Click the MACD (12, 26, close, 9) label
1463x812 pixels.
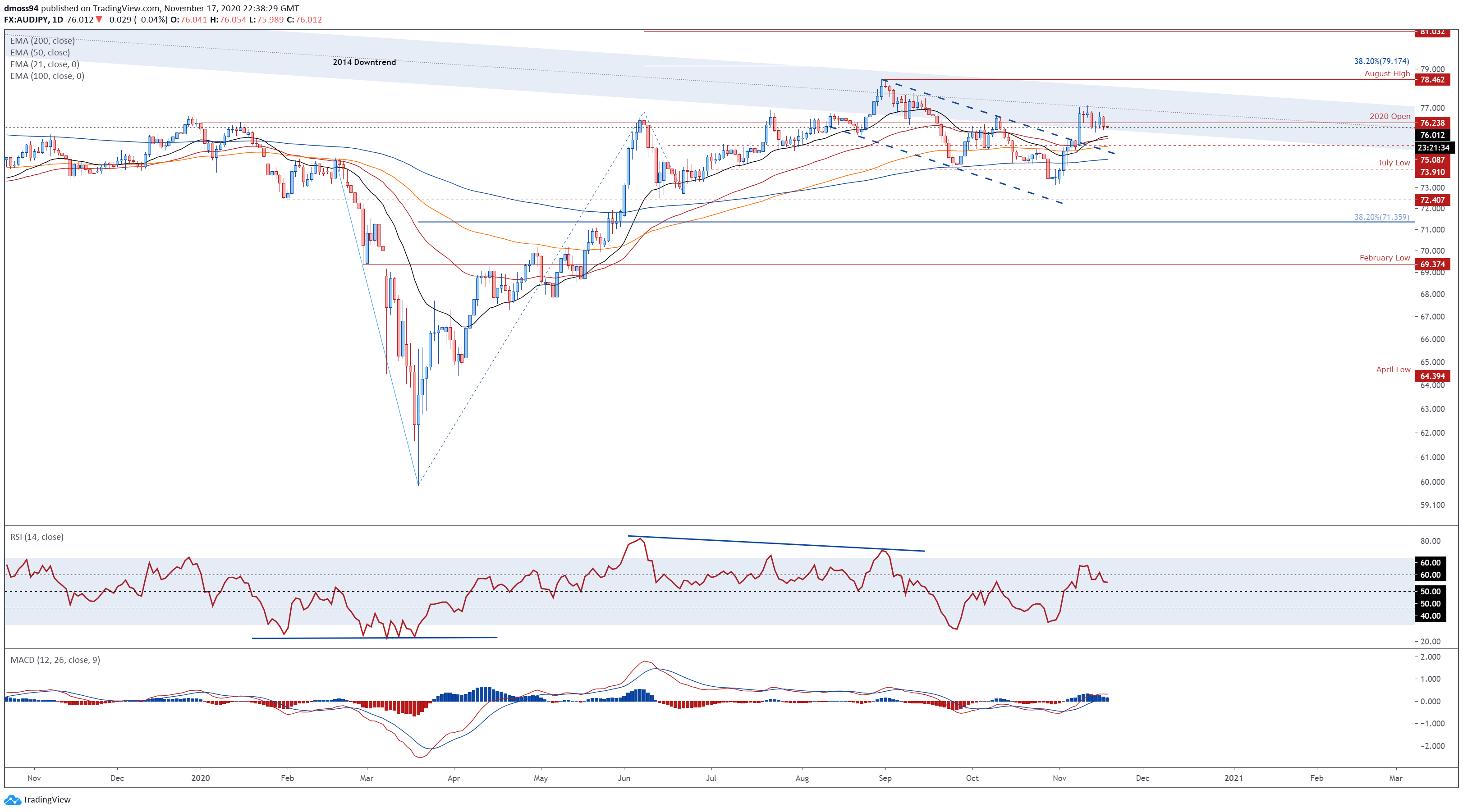(x=55, y=660)
